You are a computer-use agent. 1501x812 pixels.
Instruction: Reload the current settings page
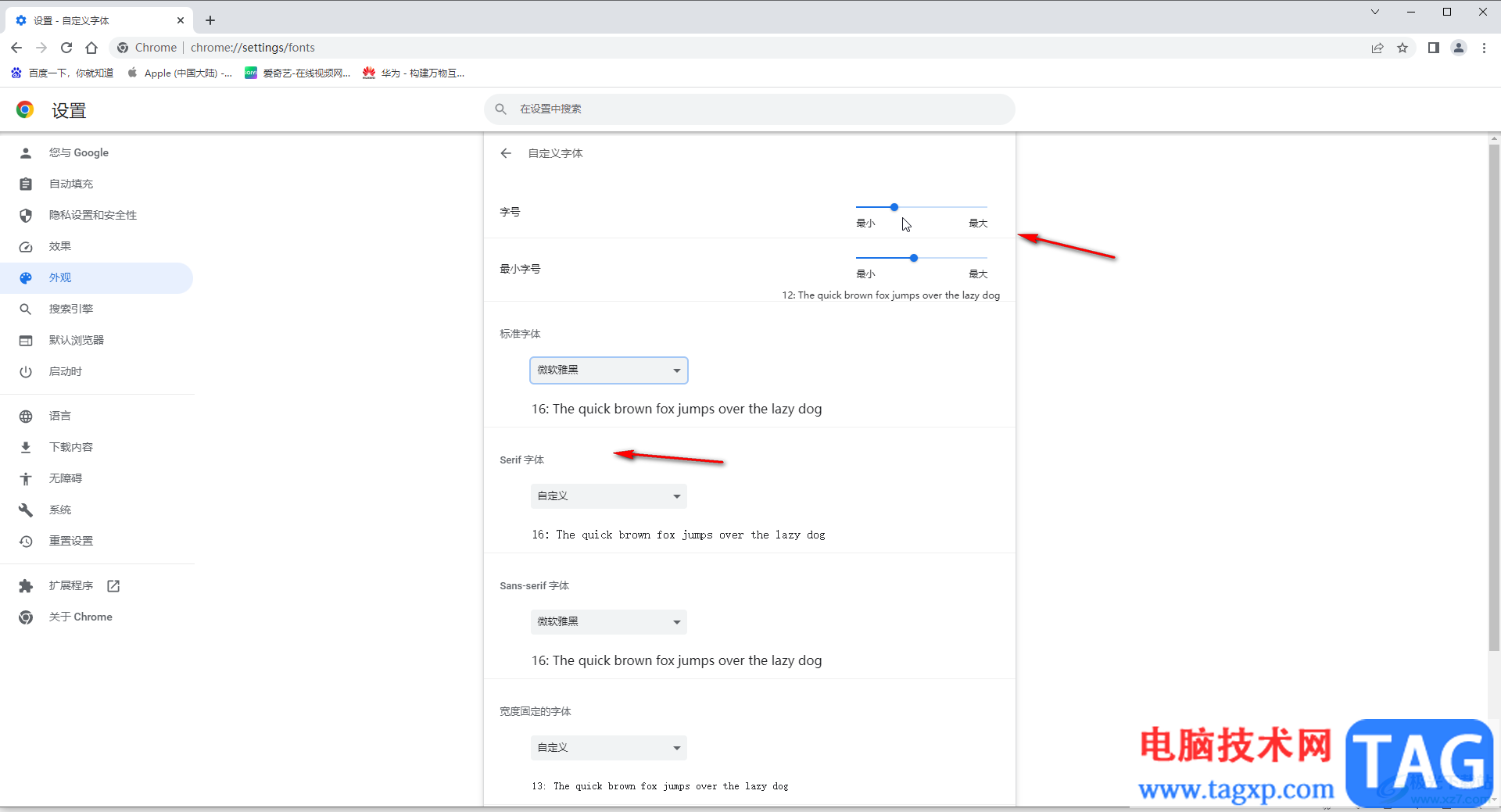pyautogui.click(x=66, y=48)
